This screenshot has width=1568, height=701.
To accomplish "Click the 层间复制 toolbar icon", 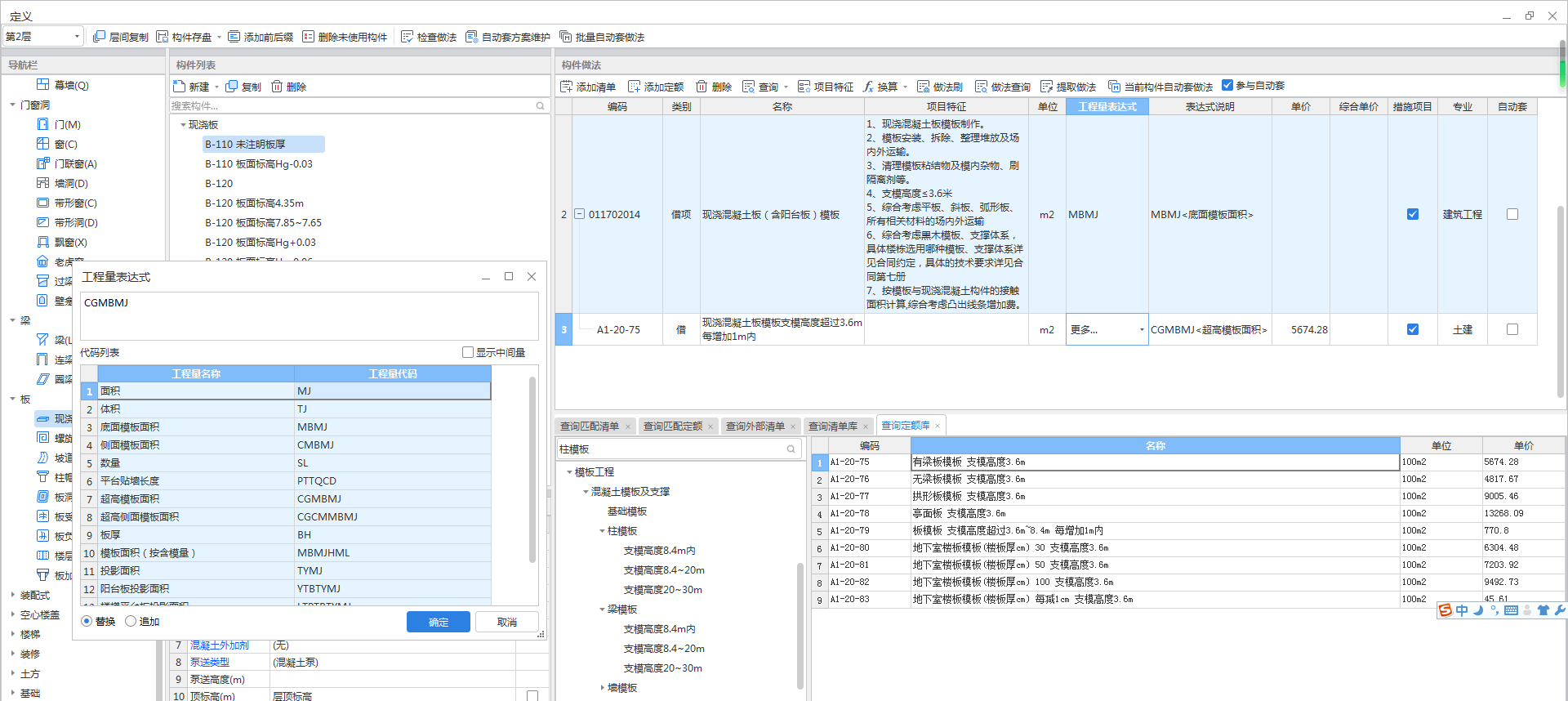I will click(x=100, y=37).
